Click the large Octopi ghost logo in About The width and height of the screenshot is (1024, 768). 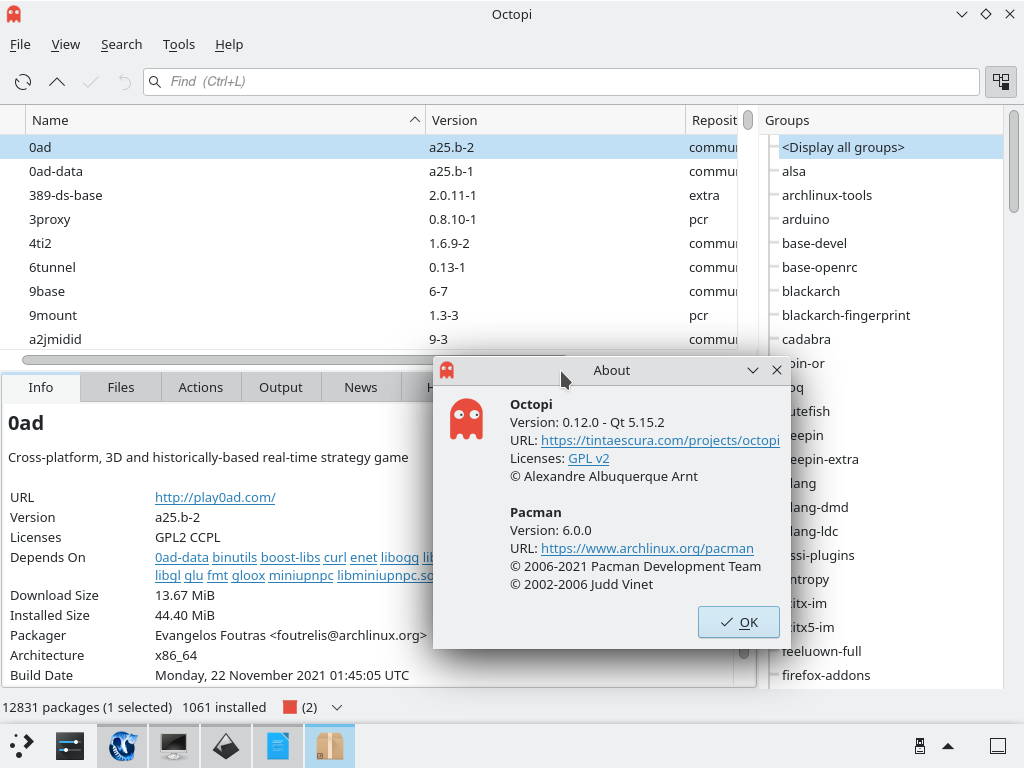click(x=466, y=419)
